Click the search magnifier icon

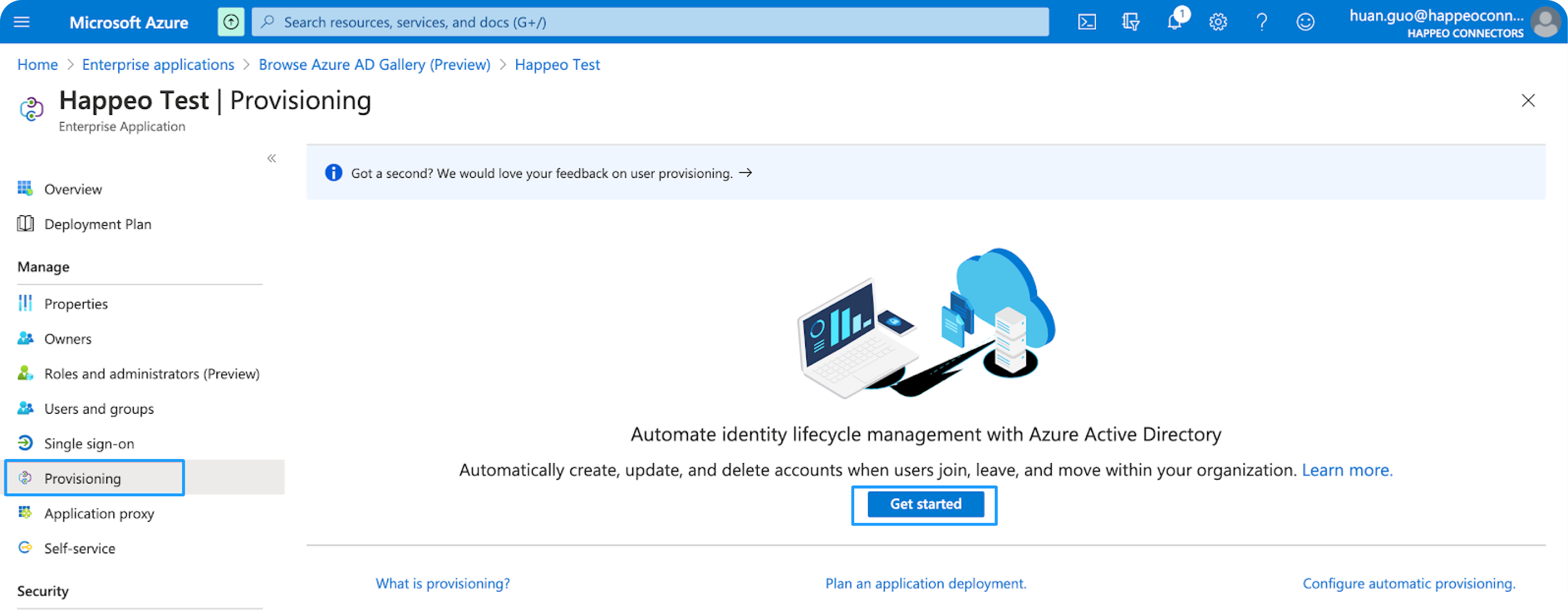pos(267,22)
